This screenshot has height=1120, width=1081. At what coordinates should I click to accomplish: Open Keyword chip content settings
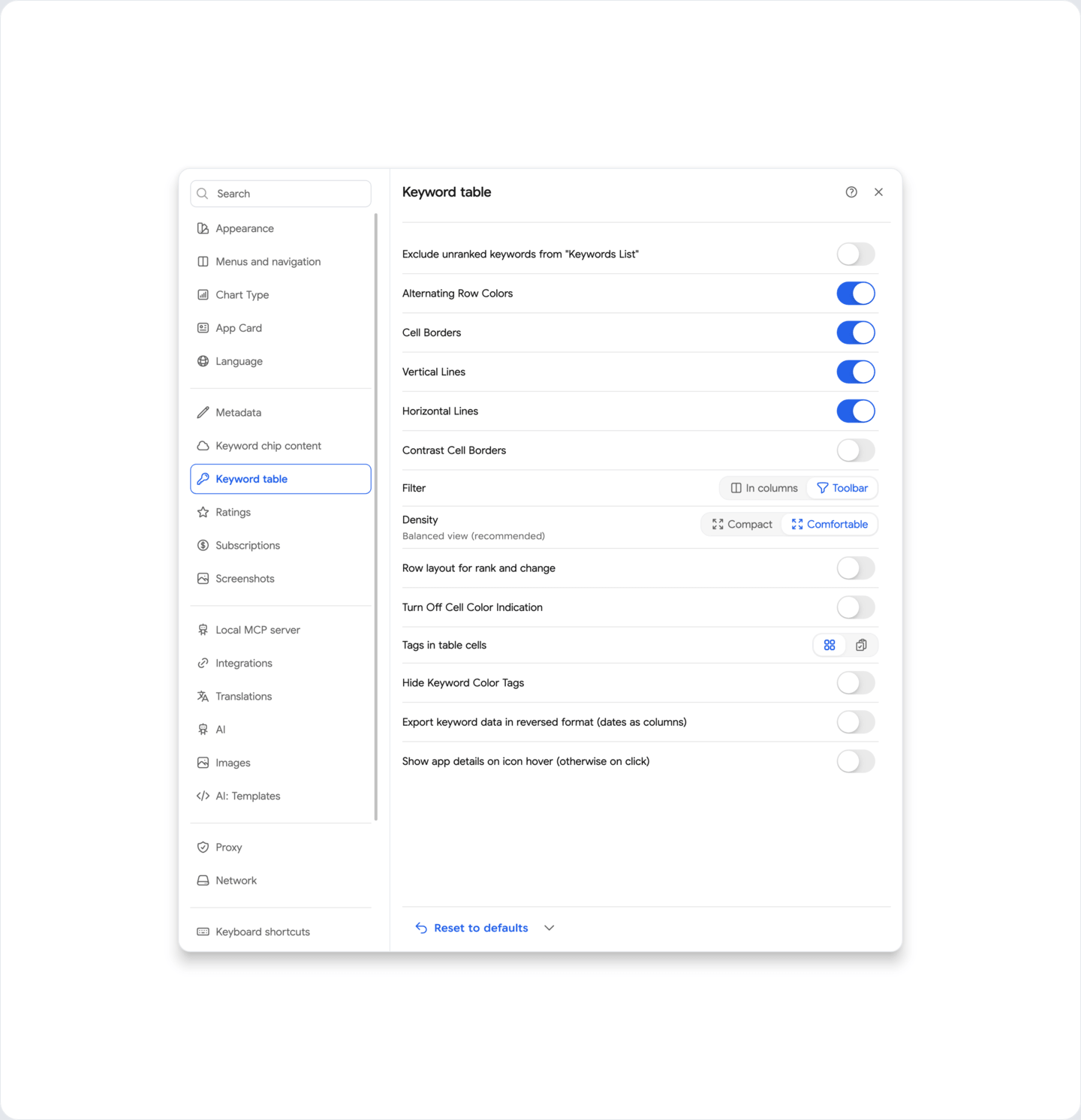(281, 446)
